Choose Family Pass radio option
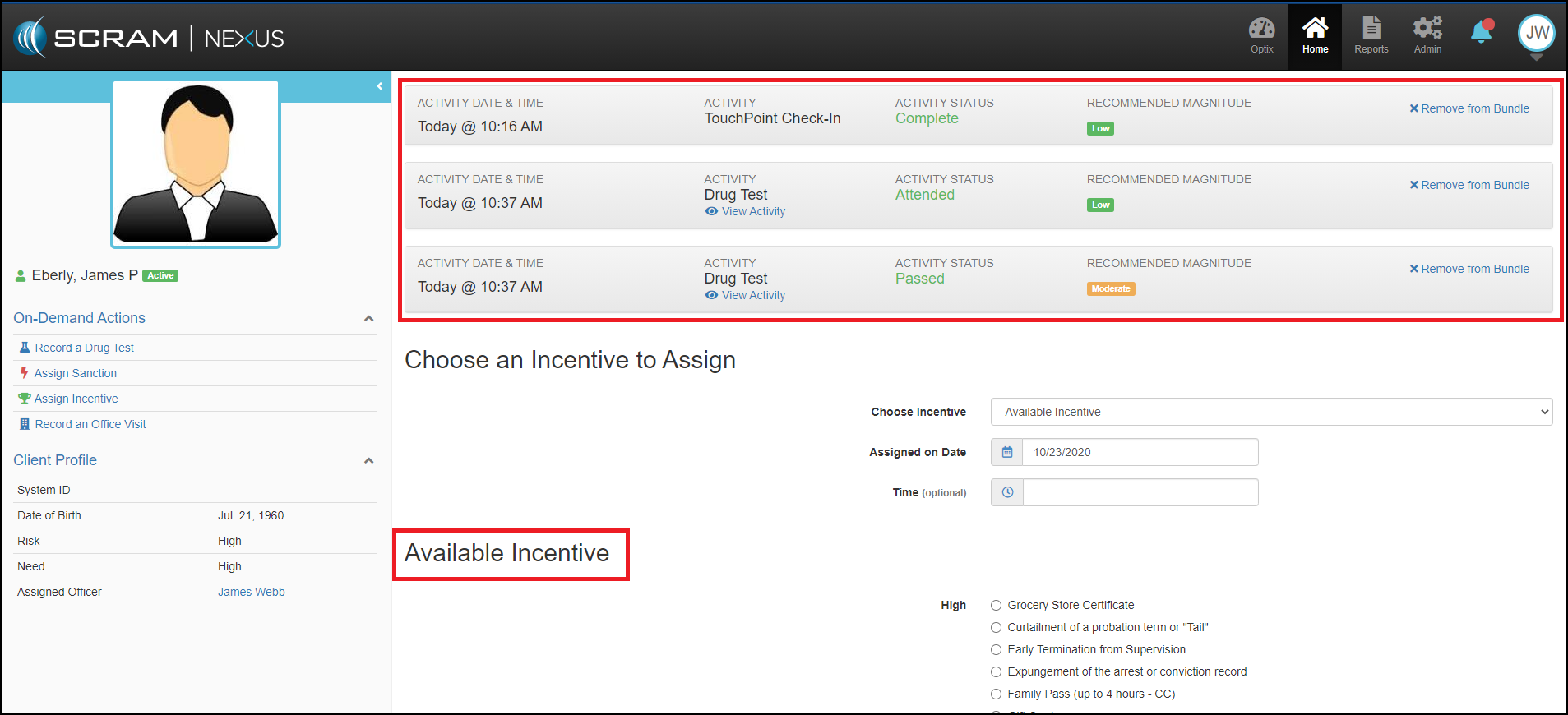This screenshot has width=1568, height=715. pos(997,694)
